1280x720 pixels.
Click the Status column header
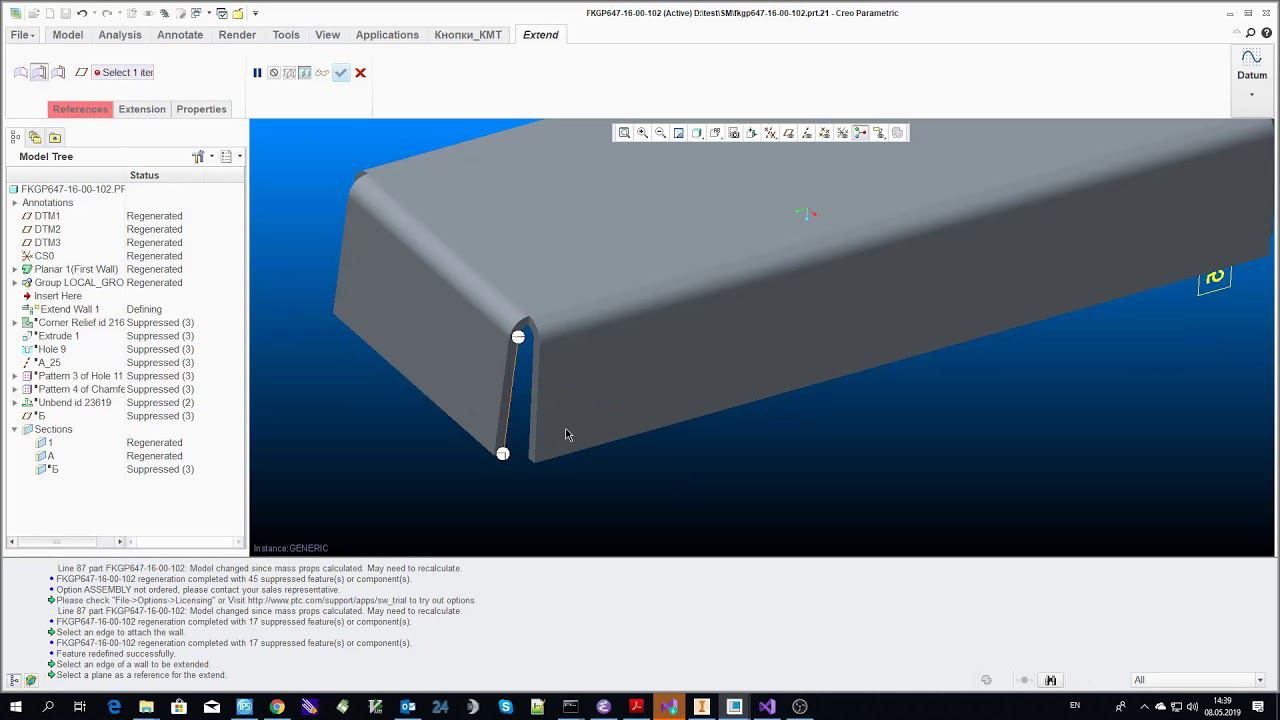pos(144,175)
